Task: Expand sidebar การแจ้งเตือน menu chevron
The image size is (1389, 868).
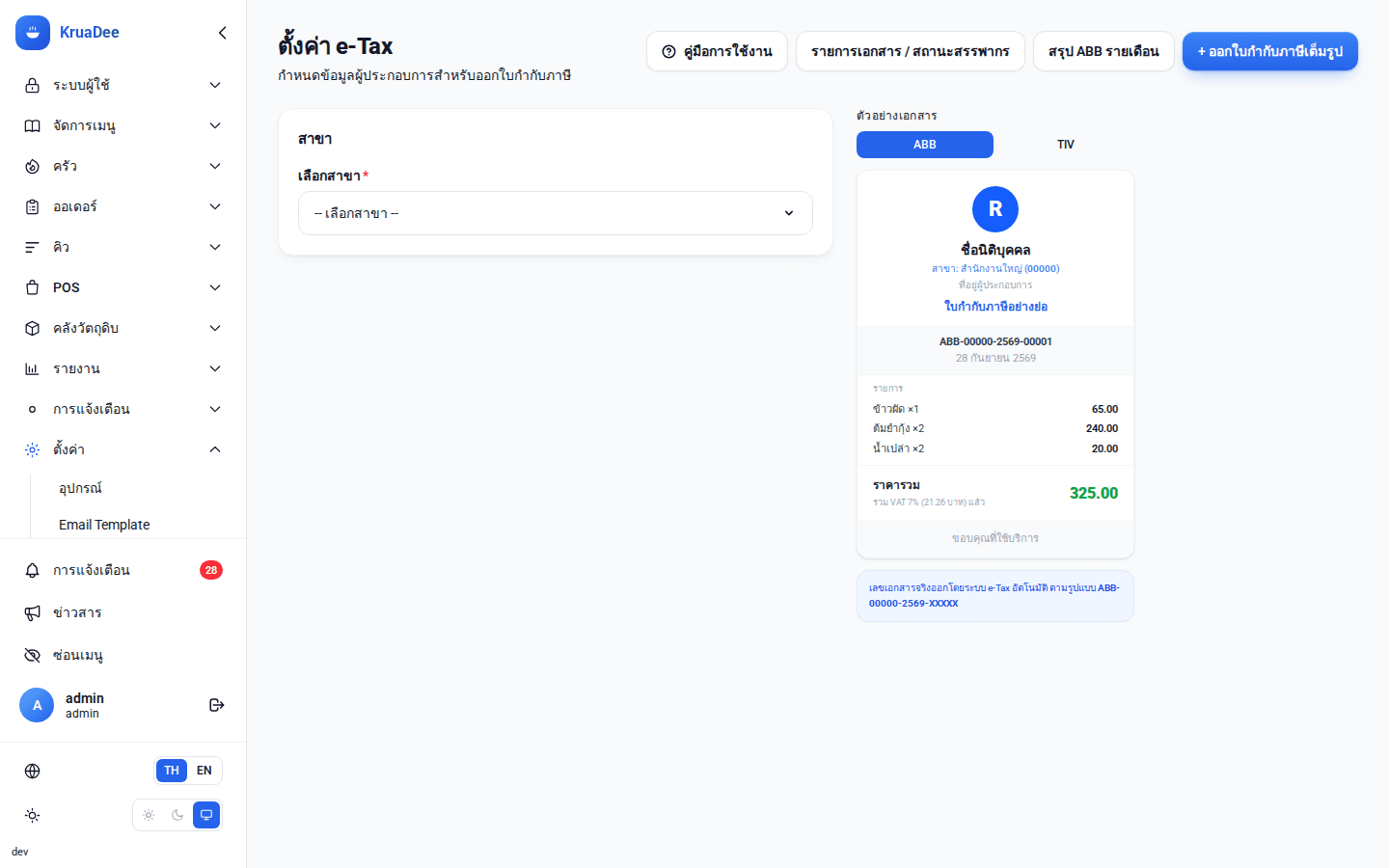Action: [x=215, y=409]
